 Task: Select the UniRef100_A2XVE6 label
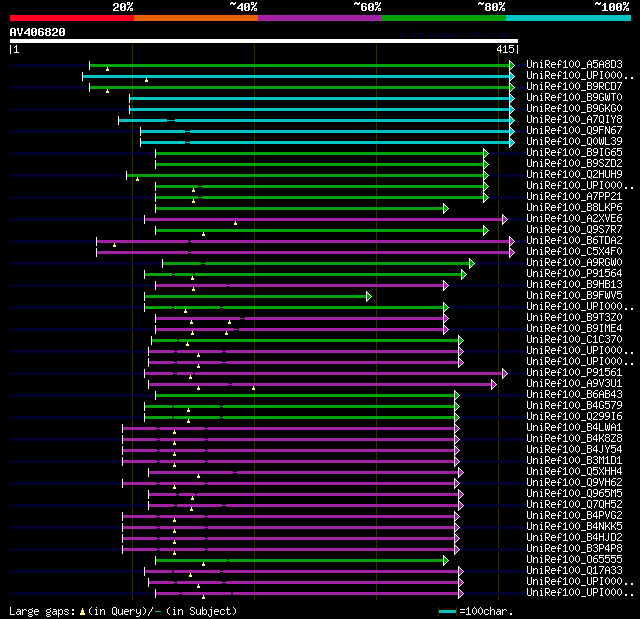tap(574, 219)
